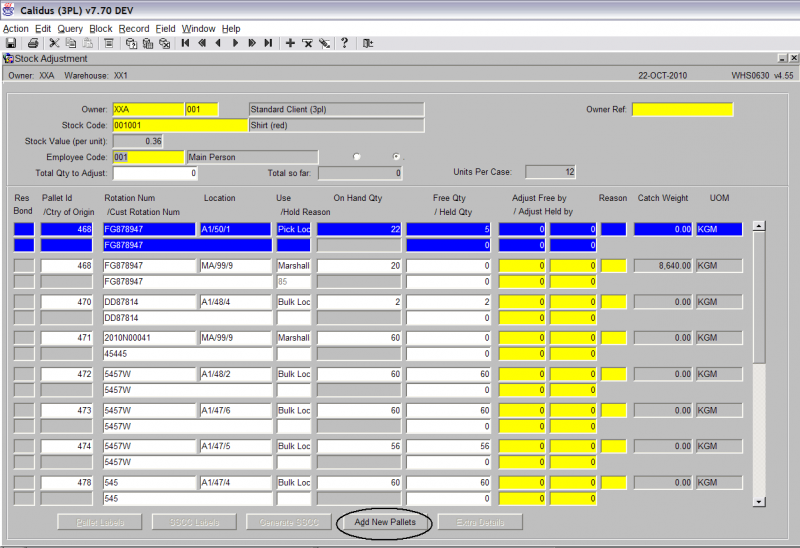The height and width of the screenshot is (548, 800).
Task: Click the Stock Adjustment window icon
Action: click(x=8, y=59)
